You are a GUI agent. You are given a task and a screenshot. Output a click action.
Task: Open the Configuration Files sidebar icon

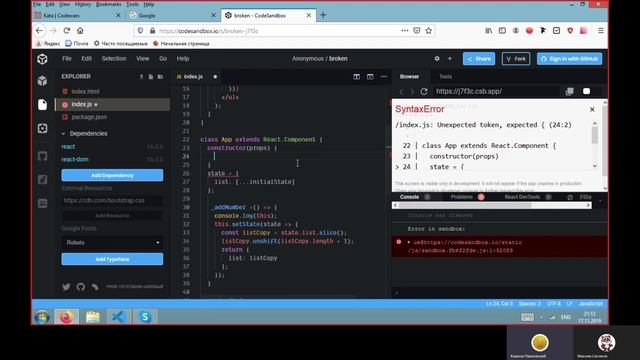[x=42, y=129]
